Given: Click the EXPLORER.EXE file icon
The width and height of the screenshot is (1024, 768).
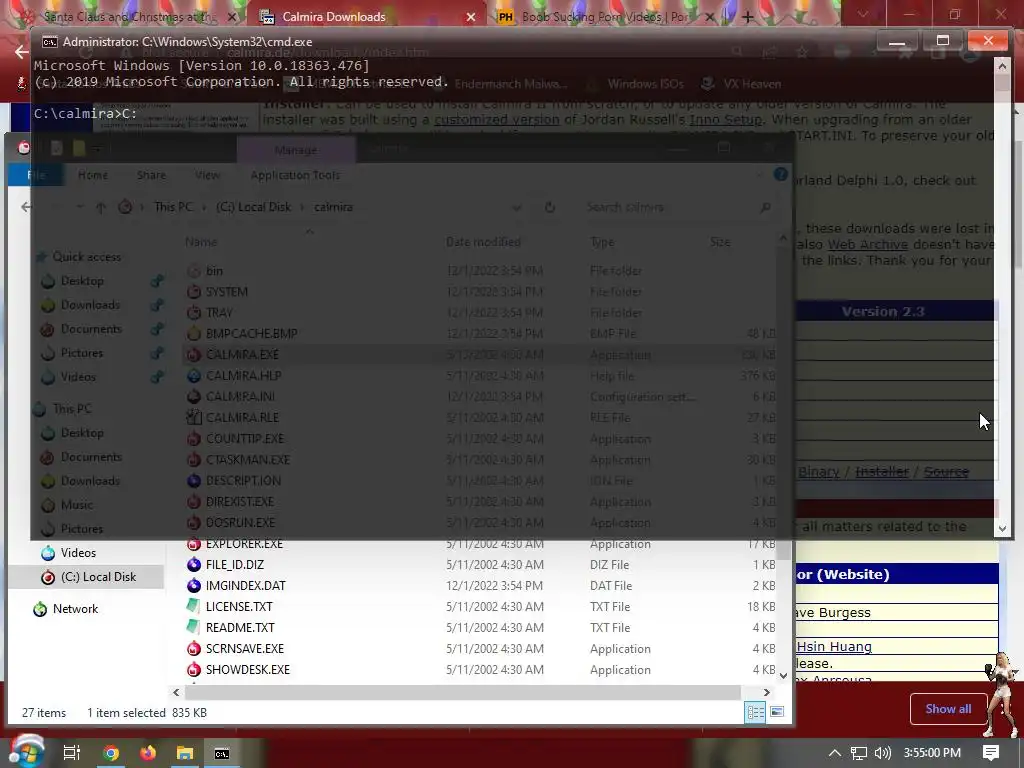Looking at the screenshot, I should 193,544.
